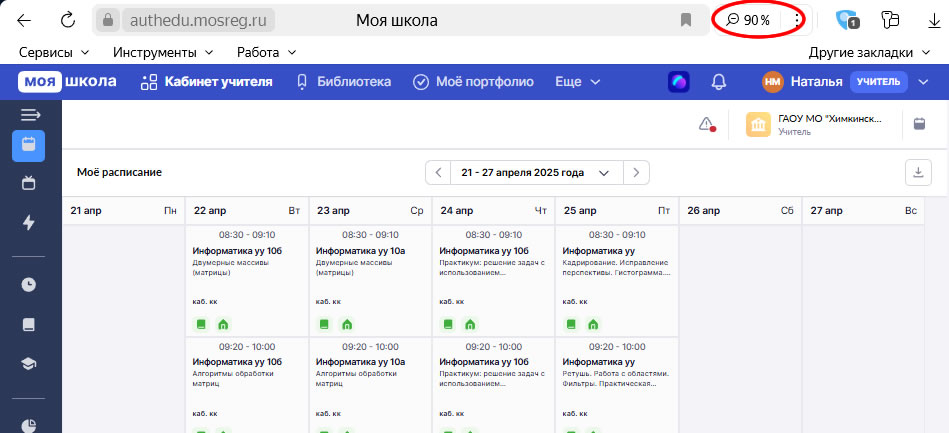Click the padlock icon in the address bar

(108, 21)
